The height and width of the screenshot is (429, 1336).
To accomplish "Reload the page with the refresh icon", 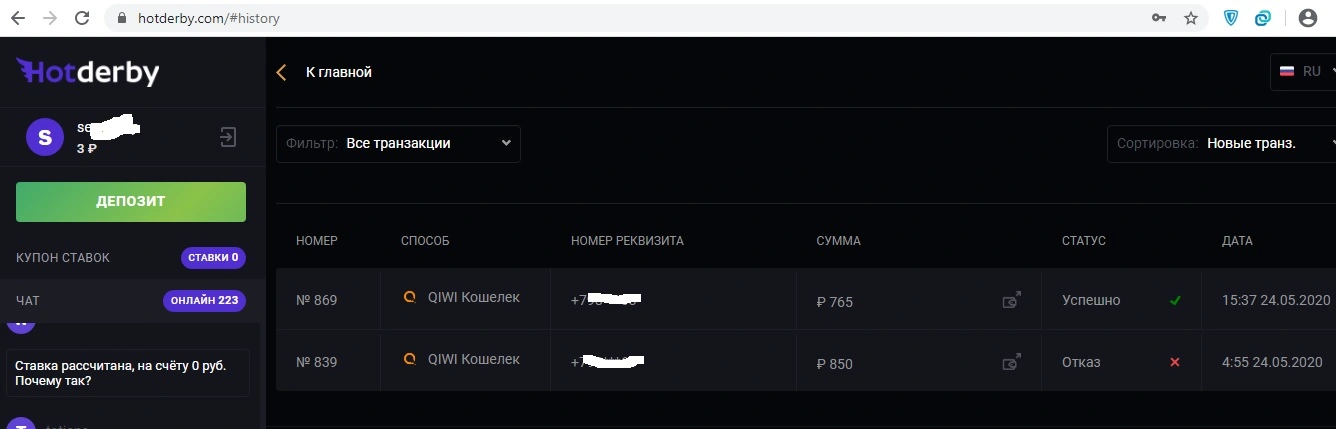I will [83, 18].
